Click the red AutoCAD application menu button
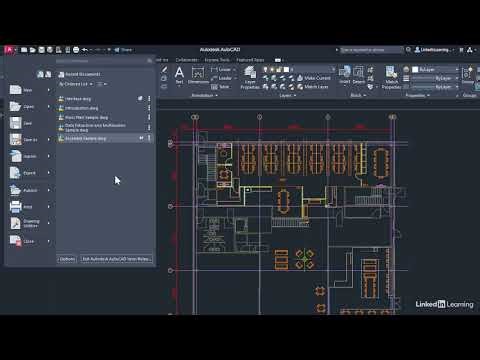Image resolution: width=480 pixels, height=360 pixels. click(x=10, y=50)
